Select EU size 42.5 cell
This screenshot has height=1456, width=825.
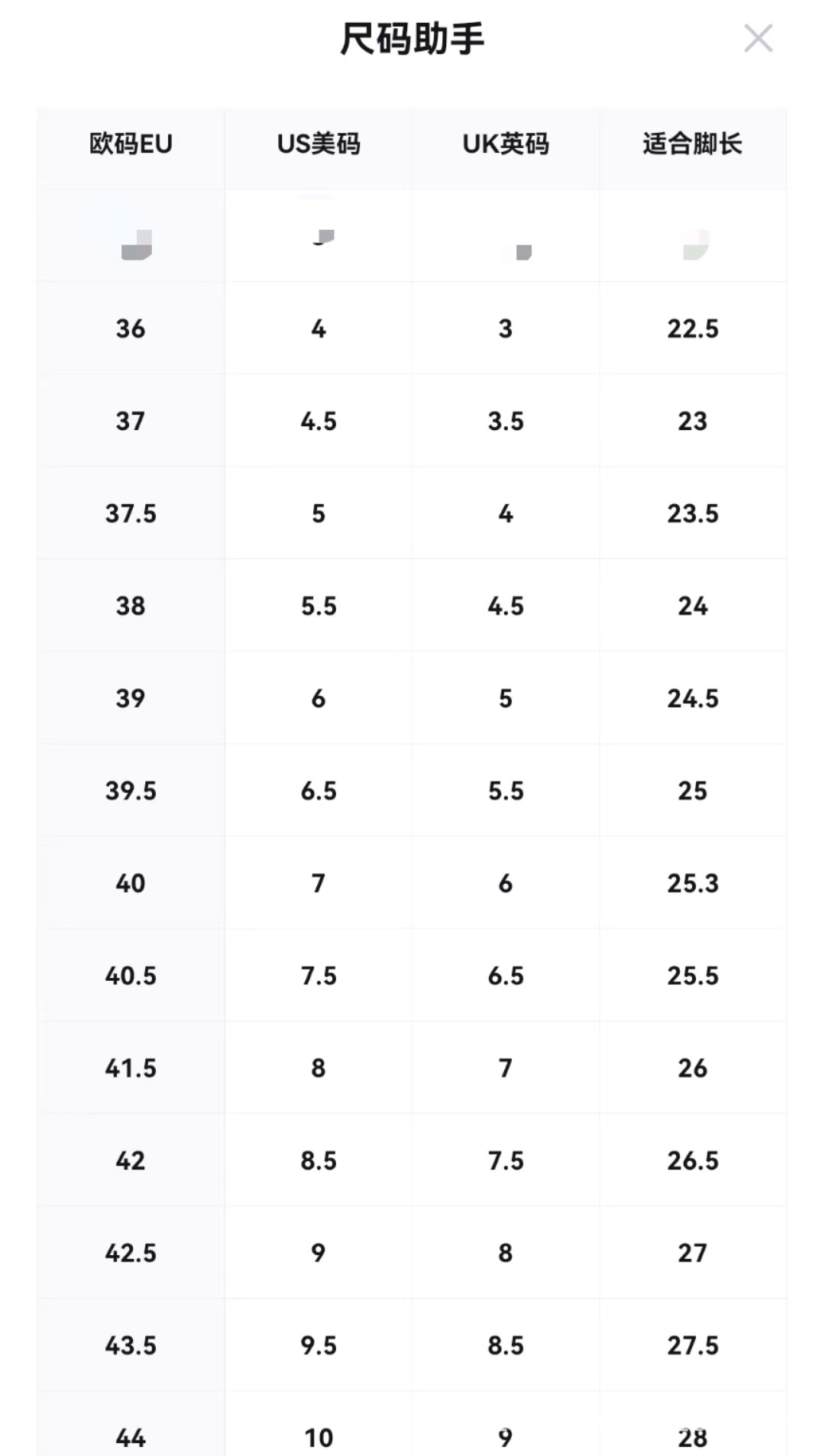coord(131,1253)
